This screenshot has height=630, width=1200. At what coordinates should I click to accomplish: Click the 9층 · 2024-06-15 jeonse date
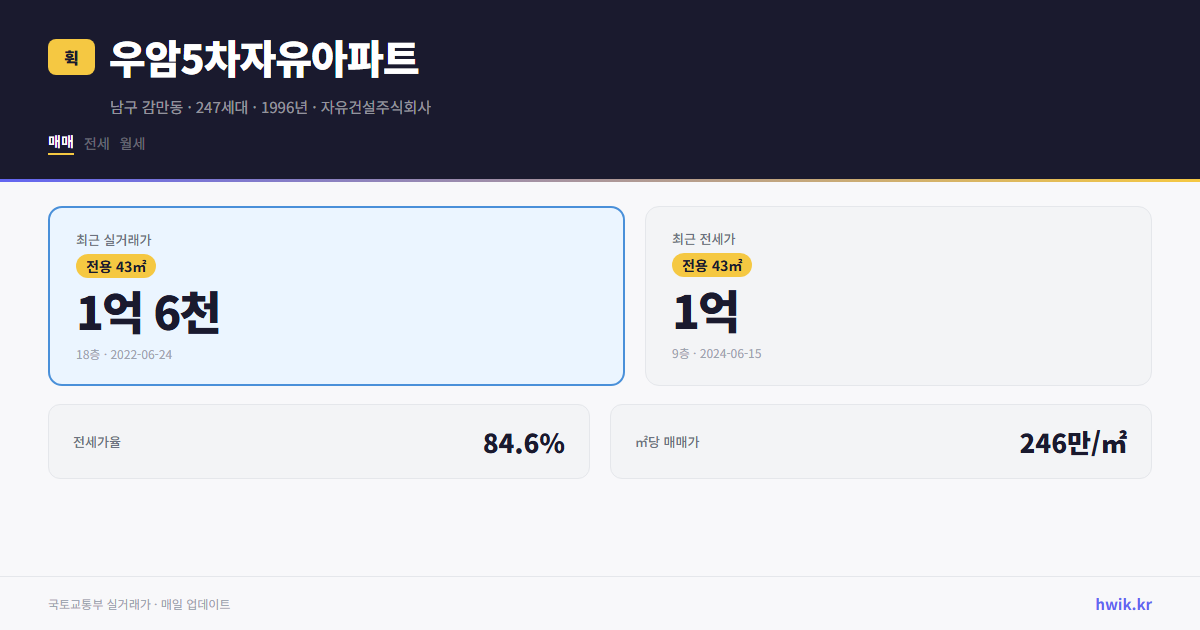coord(714,354)
